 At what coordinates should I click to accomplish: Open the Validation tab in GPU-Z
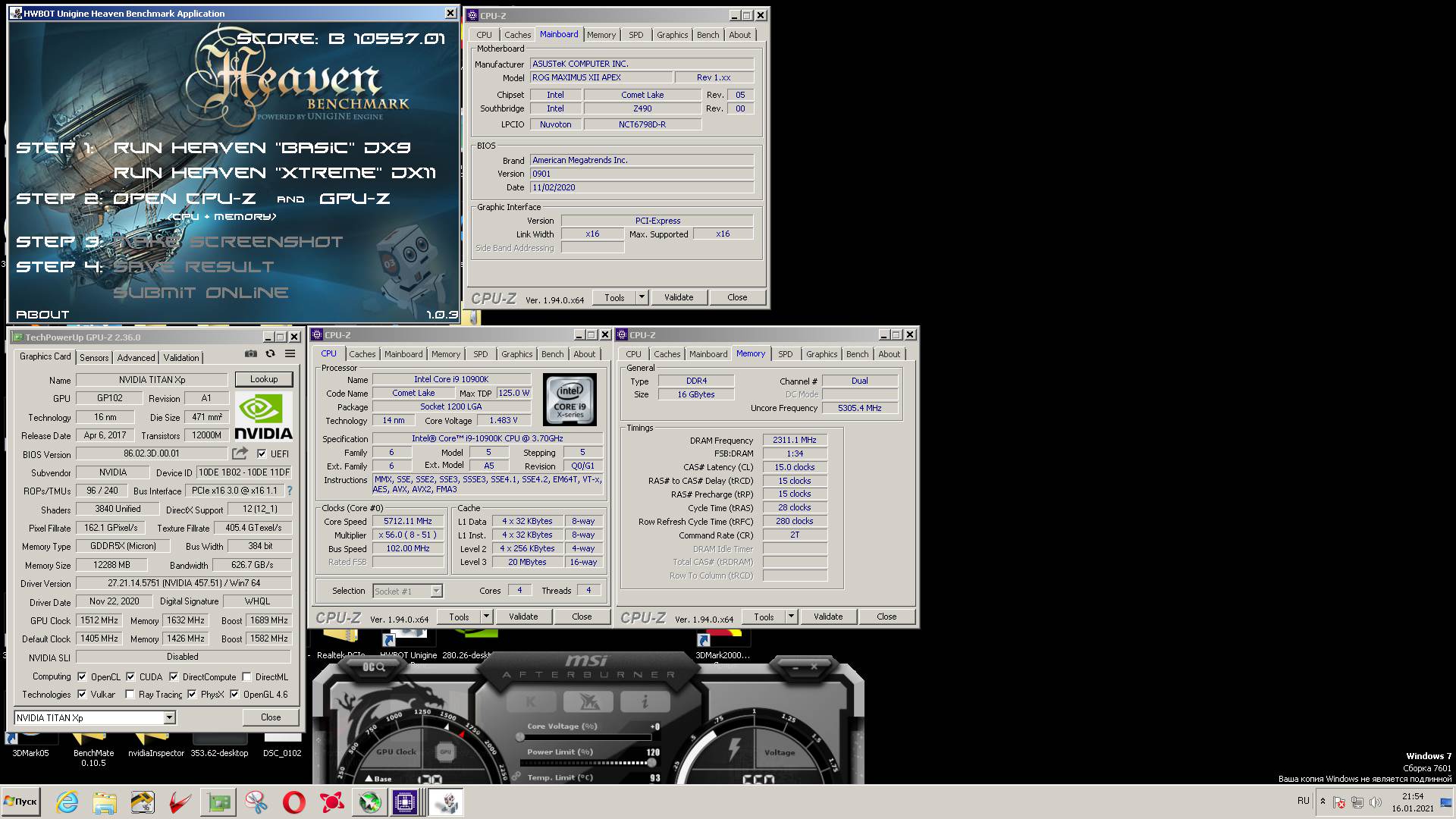(181, 358)
